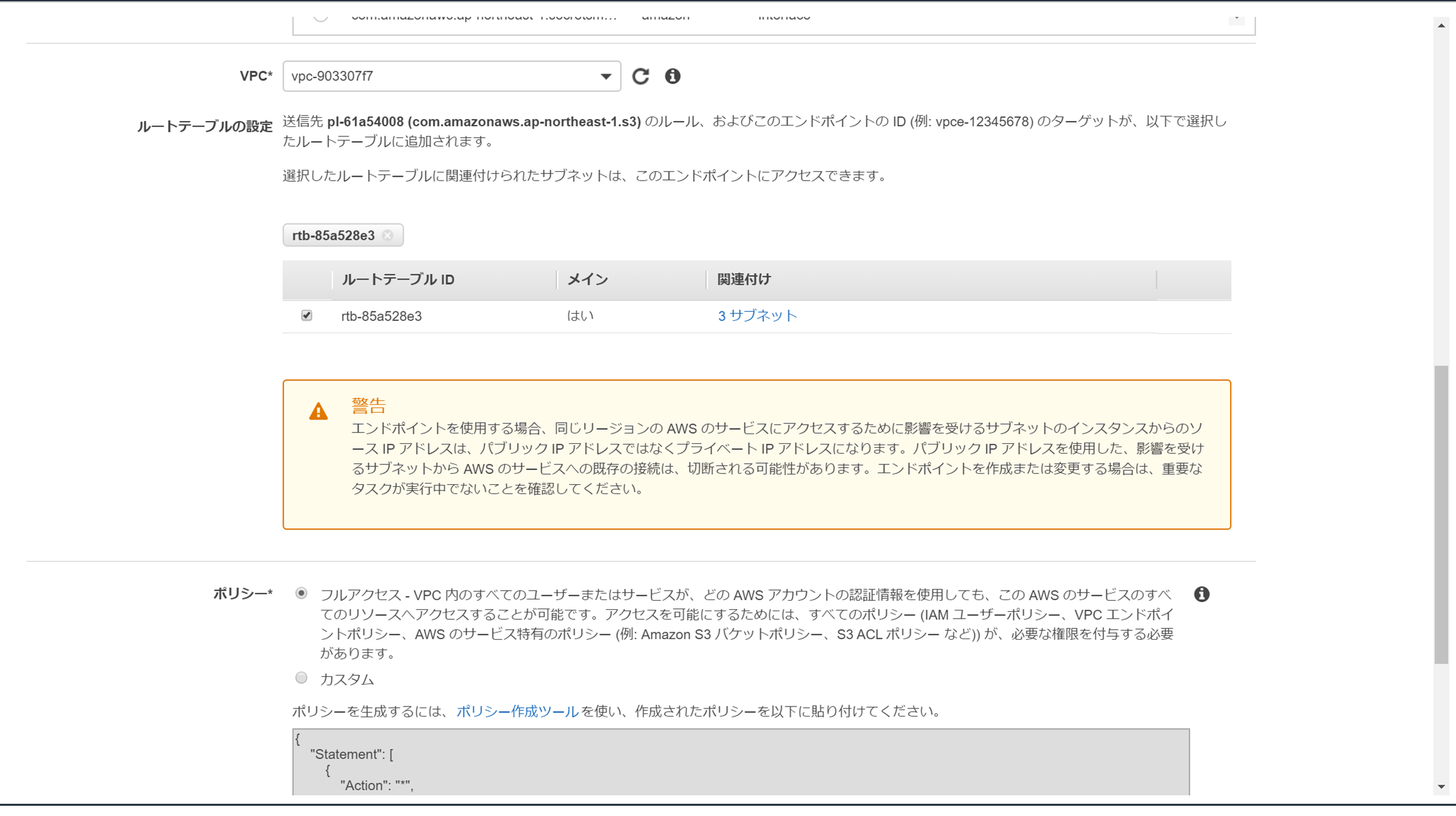Open the VPC vpc-903307f7 dropdown
1456x816 pixels.
[442, 76]
